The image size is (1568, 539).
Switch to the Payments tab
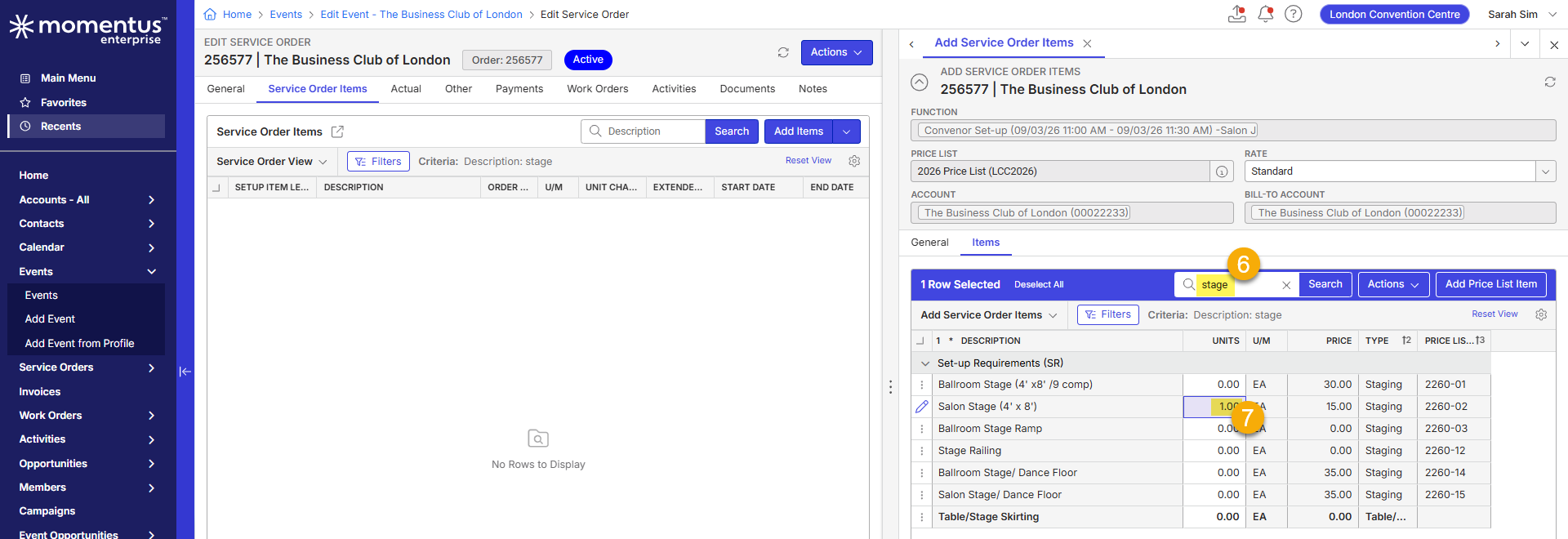coord(519,89)
